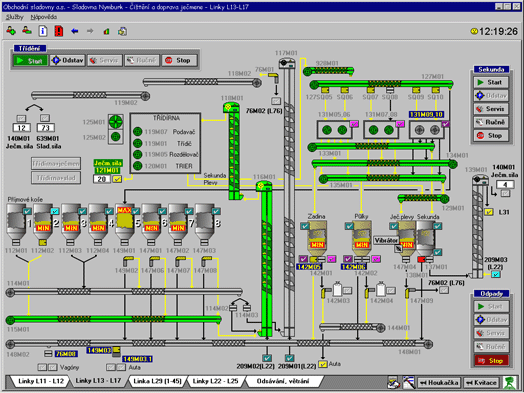Select the 125M01 fan motor icon

pos(116,122)
